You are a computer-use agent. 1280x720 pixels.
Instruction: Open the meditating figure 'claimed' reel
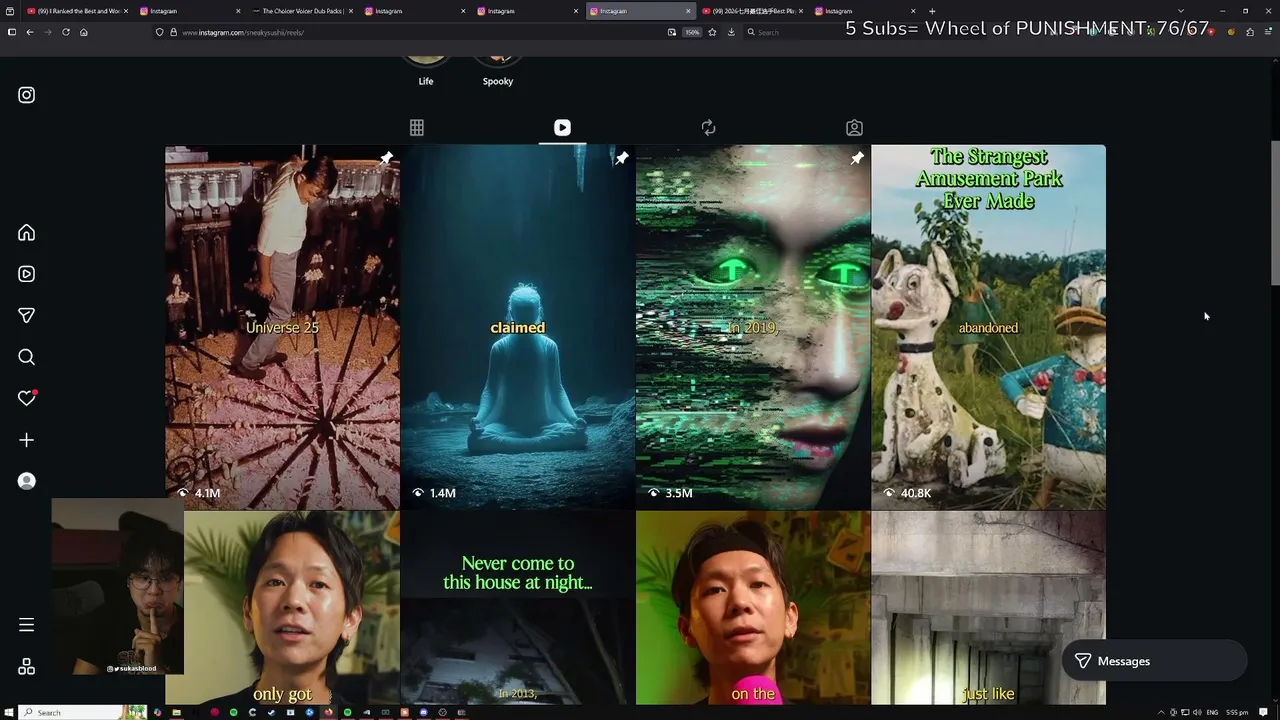pyautogui.click(x=518, y=327)
